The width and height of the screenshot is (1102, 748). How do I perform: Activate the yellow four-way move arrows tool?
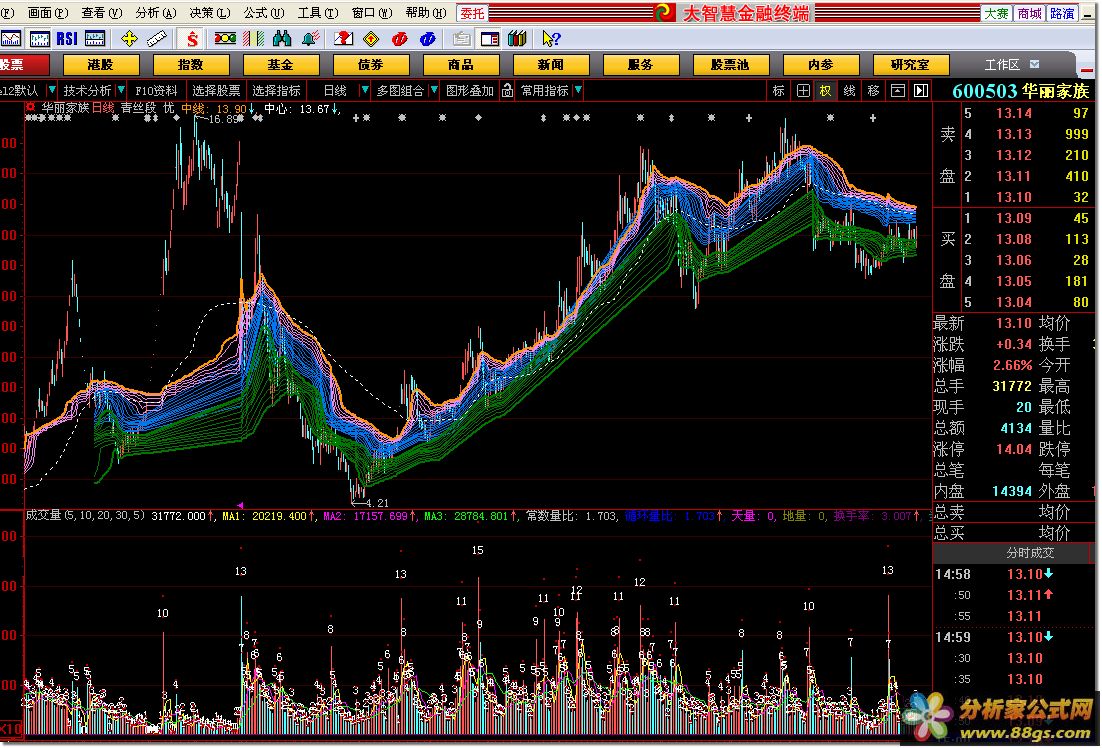click(129, 39)
